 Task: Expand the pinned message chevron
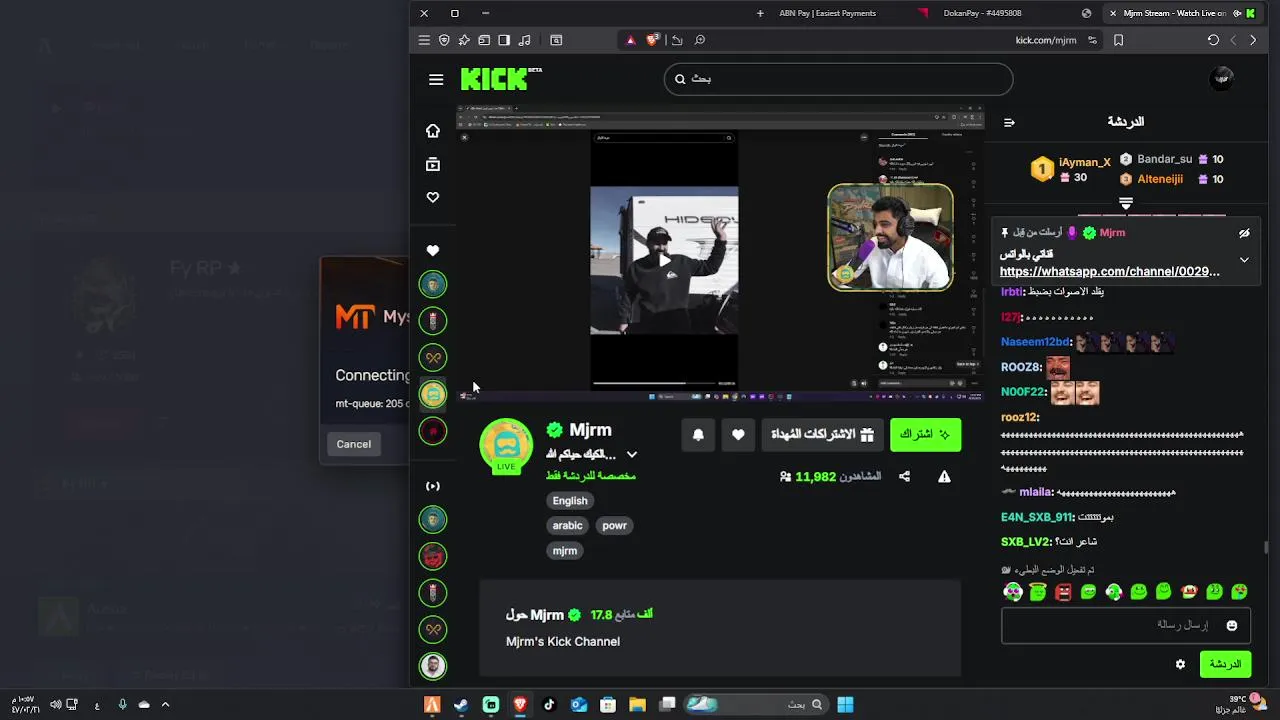(1244, 260)
